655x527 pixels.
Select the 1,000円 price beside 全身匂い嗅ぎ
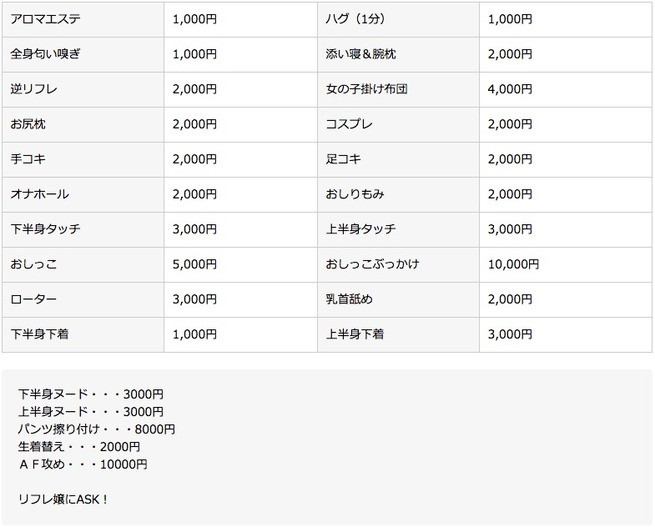(x=194, y=54)
